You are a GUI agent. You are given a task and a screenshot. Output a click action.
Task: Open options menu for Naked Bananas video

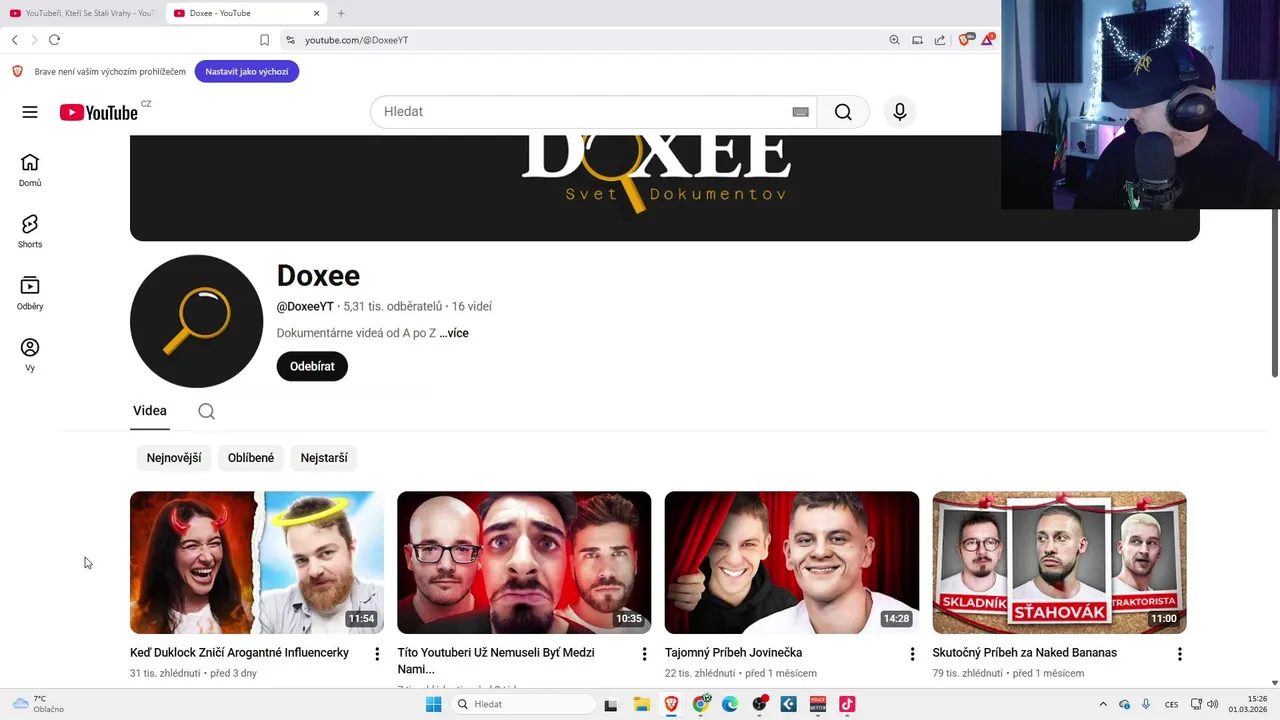1179,654
